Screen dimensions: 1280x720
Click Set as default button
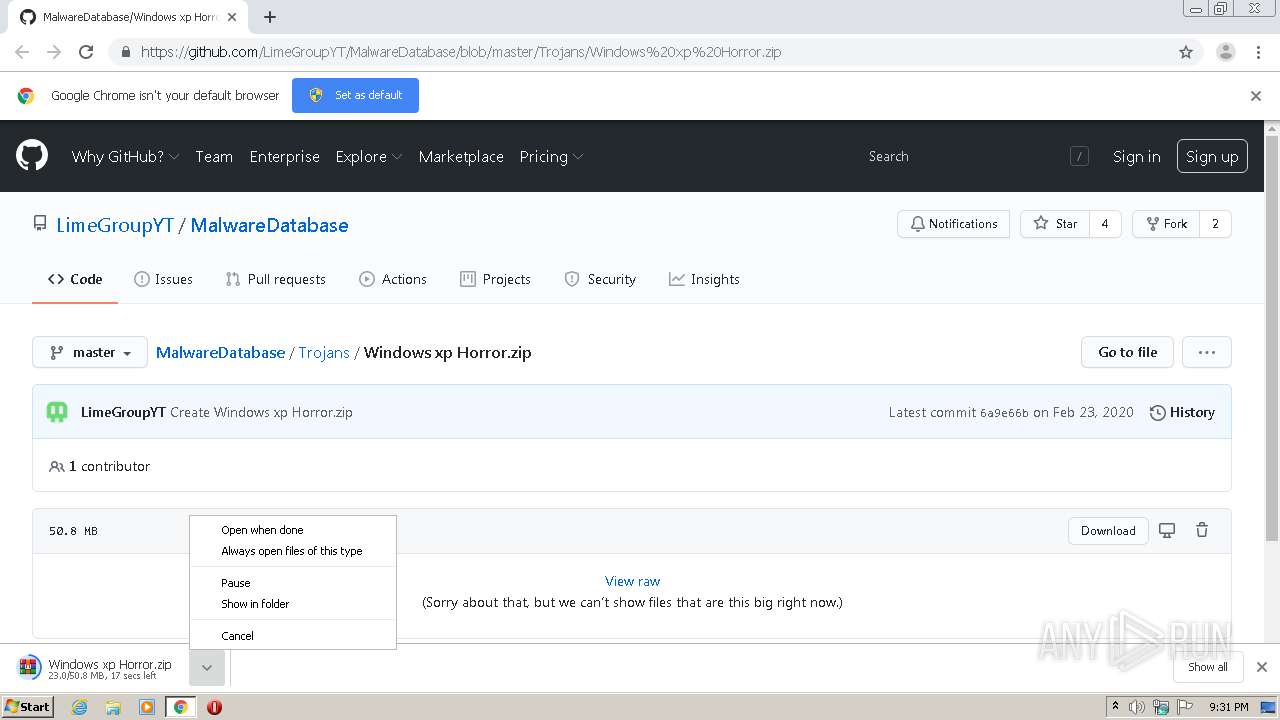[x=355, y=95]
